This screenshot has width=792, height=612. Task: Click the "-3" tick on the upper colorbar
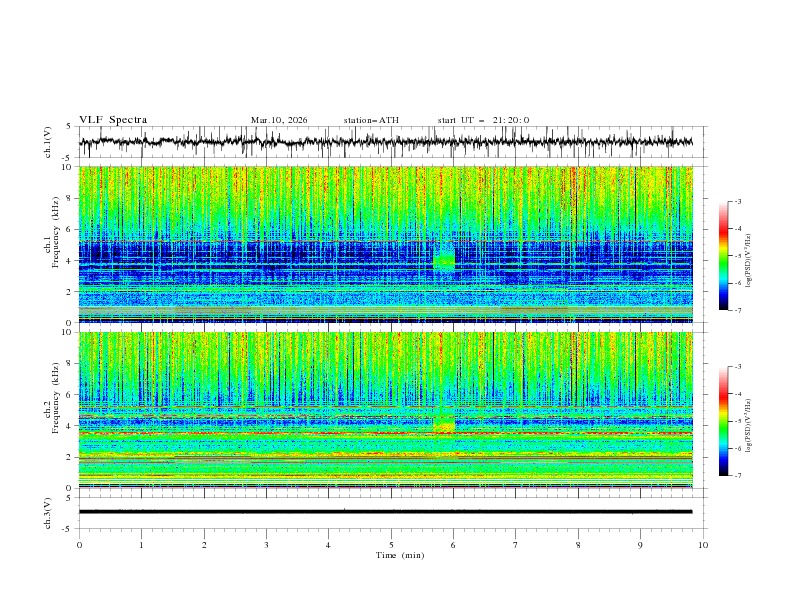pyautogui.click(x=737, y=201)
